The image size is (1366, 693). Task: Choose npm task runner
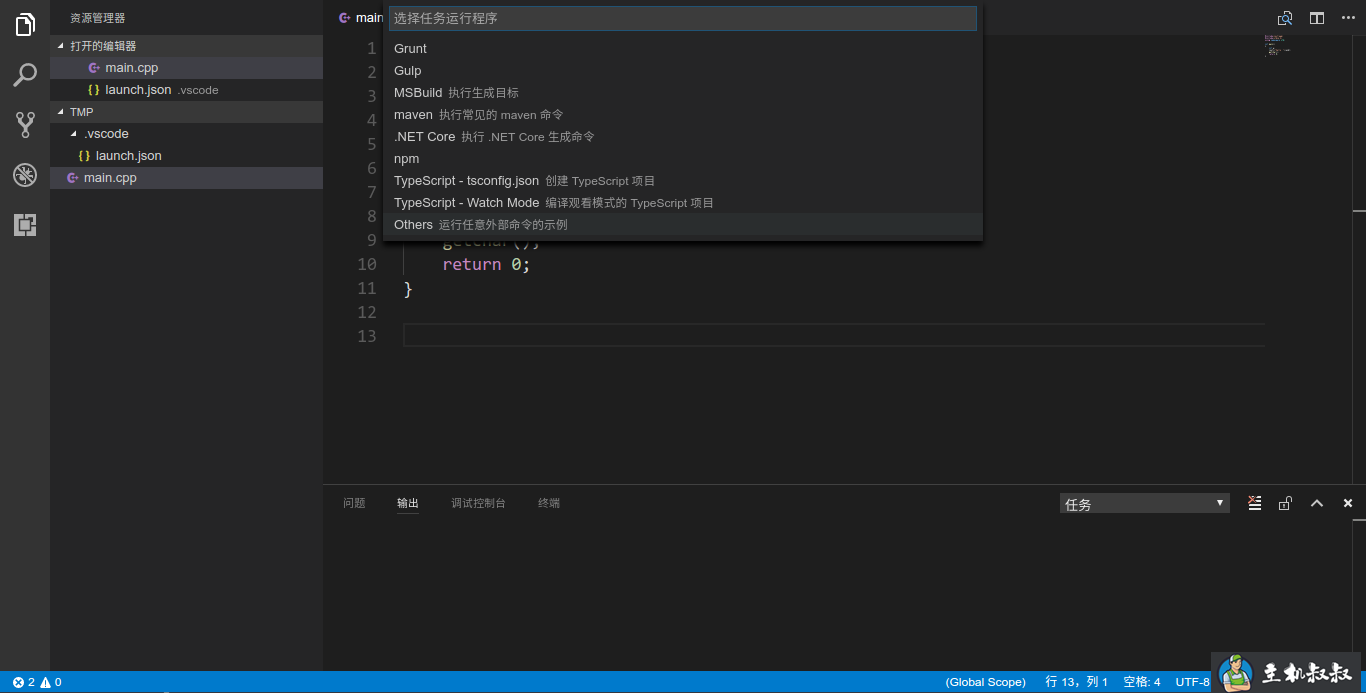(683, 158)
